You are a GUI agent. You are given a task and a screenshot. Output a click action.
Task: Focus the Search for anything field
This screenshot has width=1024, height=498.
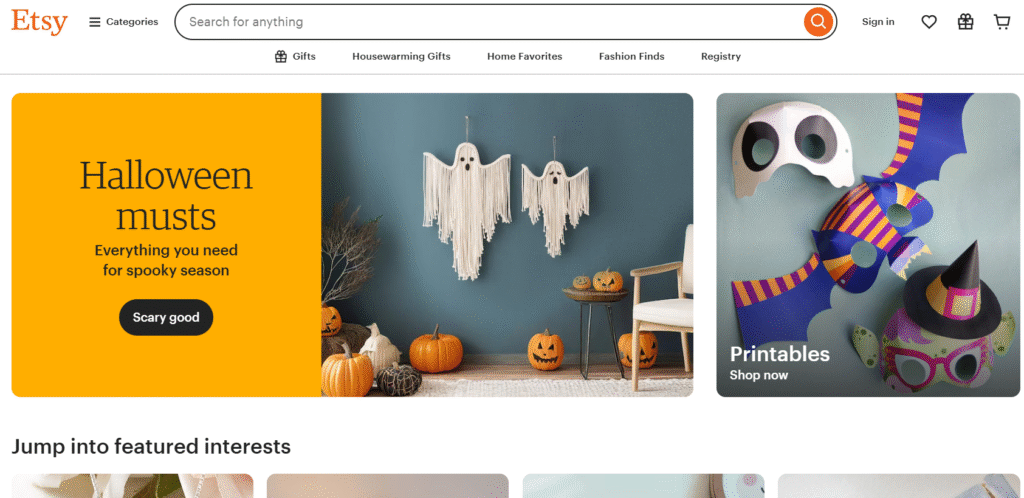pos(490,22)
